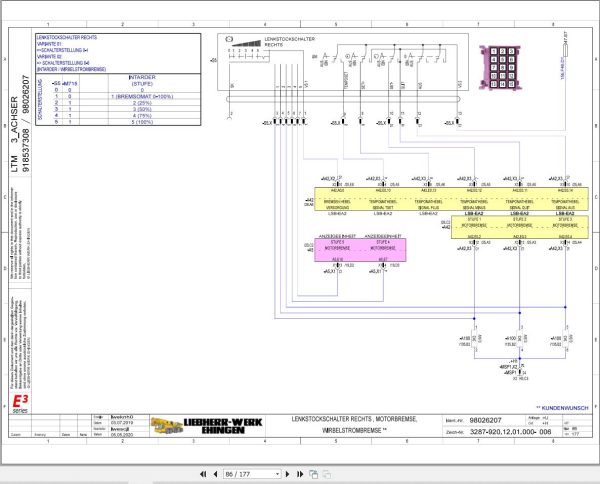Click the purple connector pinout image

pos(499,67)
